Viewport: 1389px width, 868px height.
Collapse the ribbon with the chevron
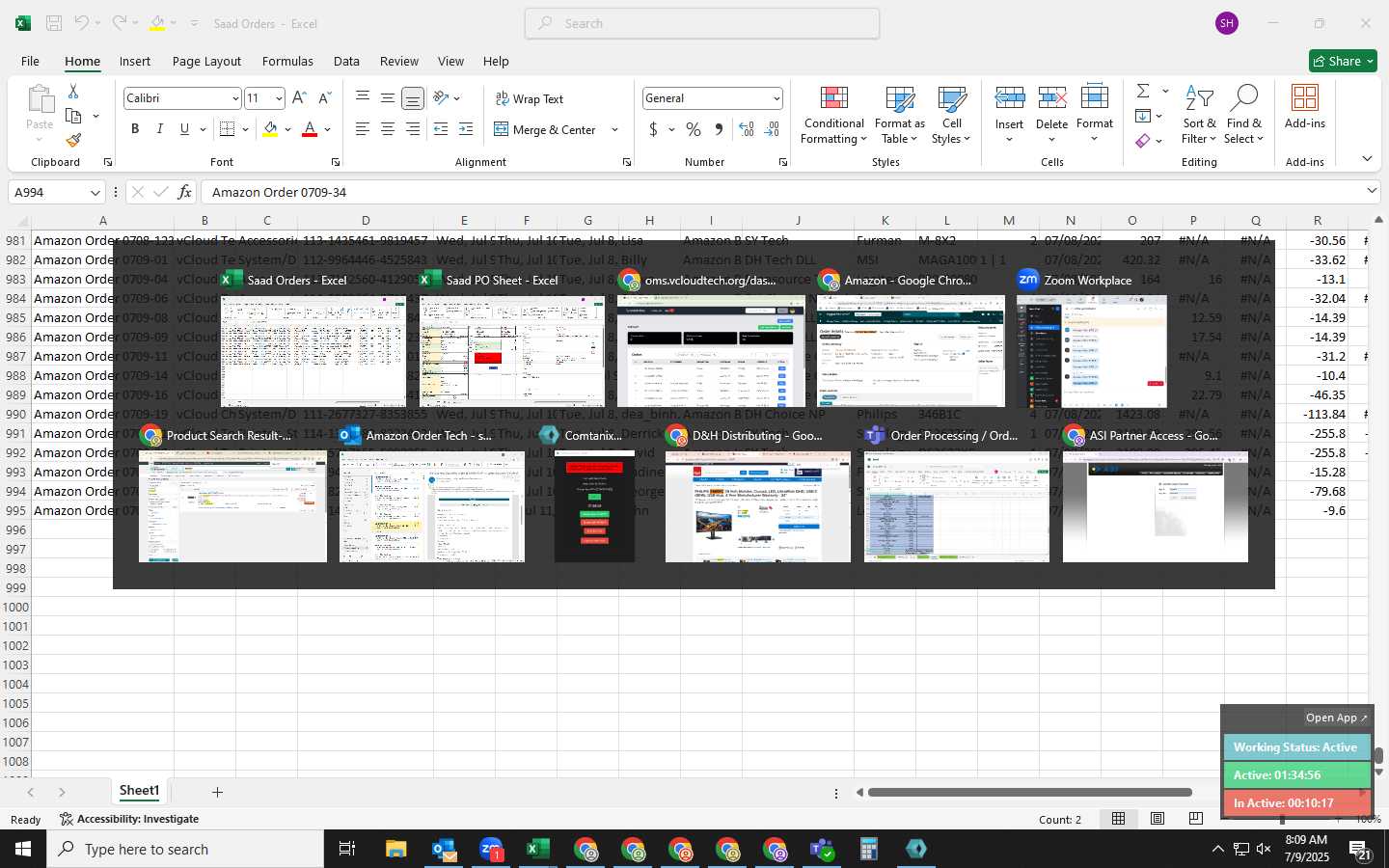[1367, 158]
